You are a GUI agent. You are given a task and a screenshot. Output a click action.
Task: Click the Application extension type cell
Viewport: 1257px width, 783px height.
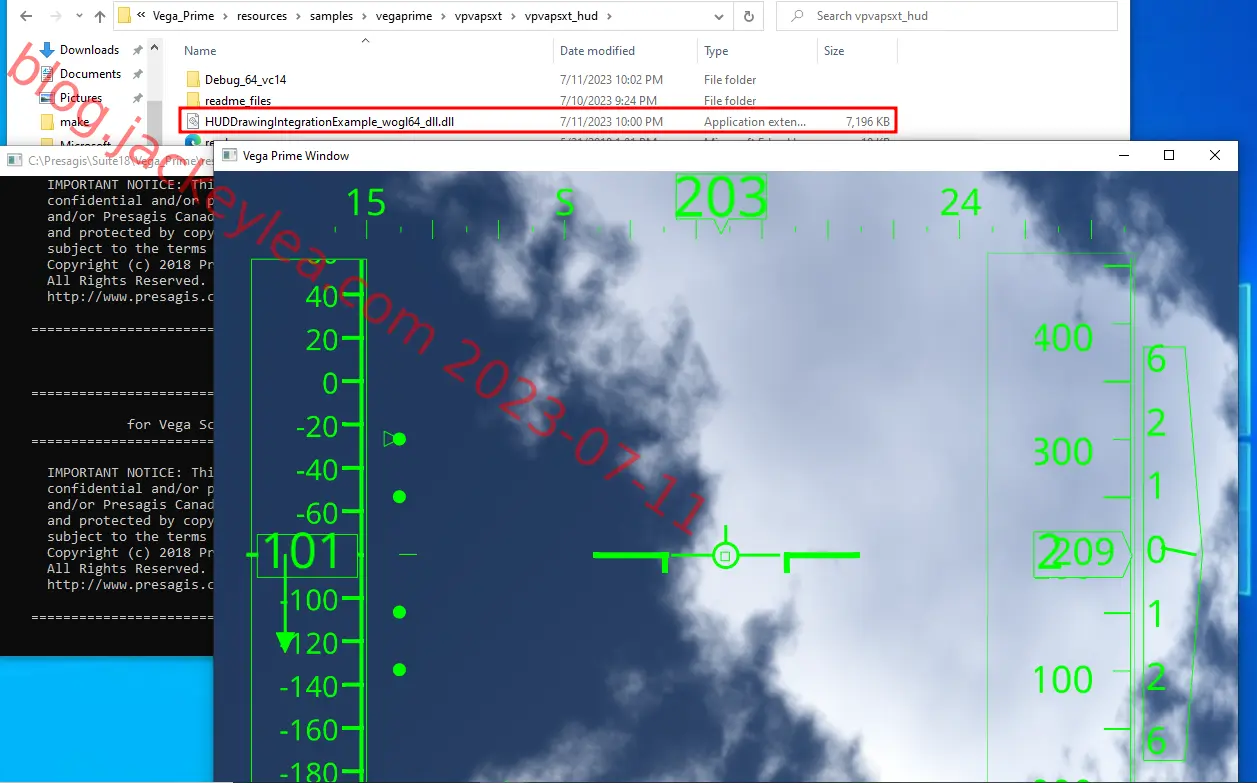(x=755, y=122)
